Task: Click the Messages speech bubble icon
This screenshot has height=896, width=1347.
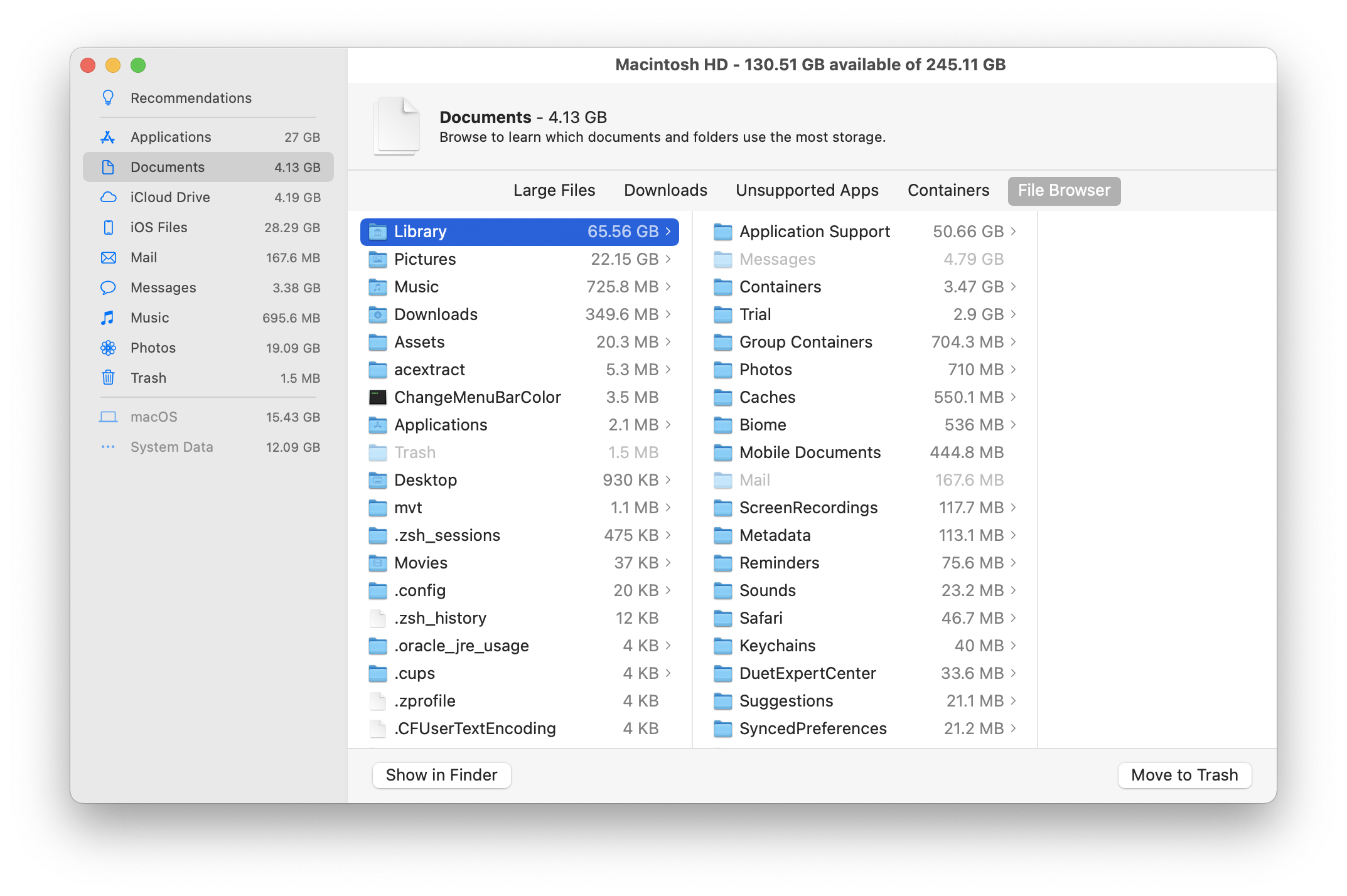Action: 109,287
